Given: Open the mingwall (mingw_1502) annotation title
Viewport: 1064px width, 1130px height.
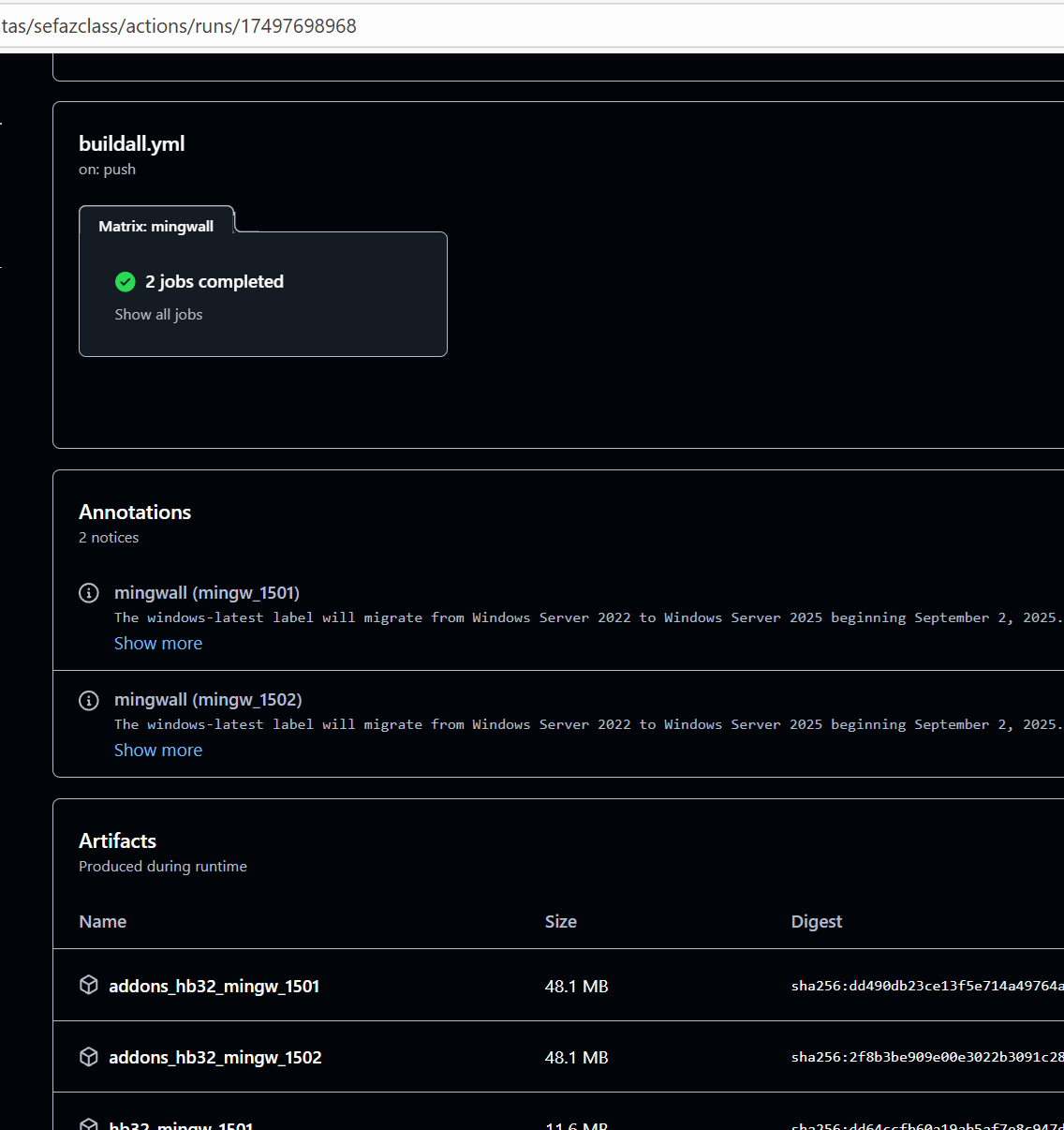Looking at the screenshot, I should (x=208, y=700).
